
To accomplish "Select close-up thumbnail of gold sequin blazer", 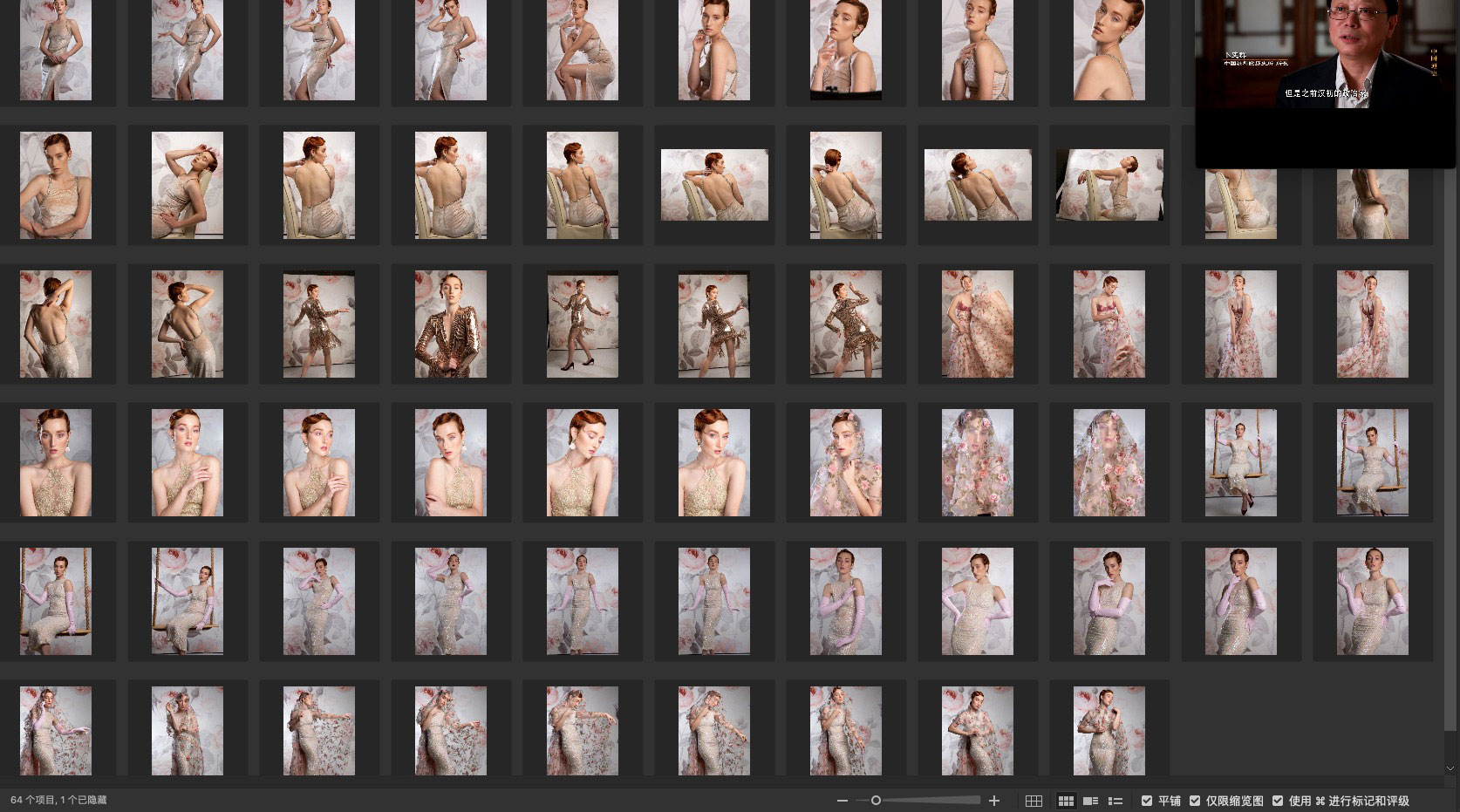I will [x=451, y=324].
